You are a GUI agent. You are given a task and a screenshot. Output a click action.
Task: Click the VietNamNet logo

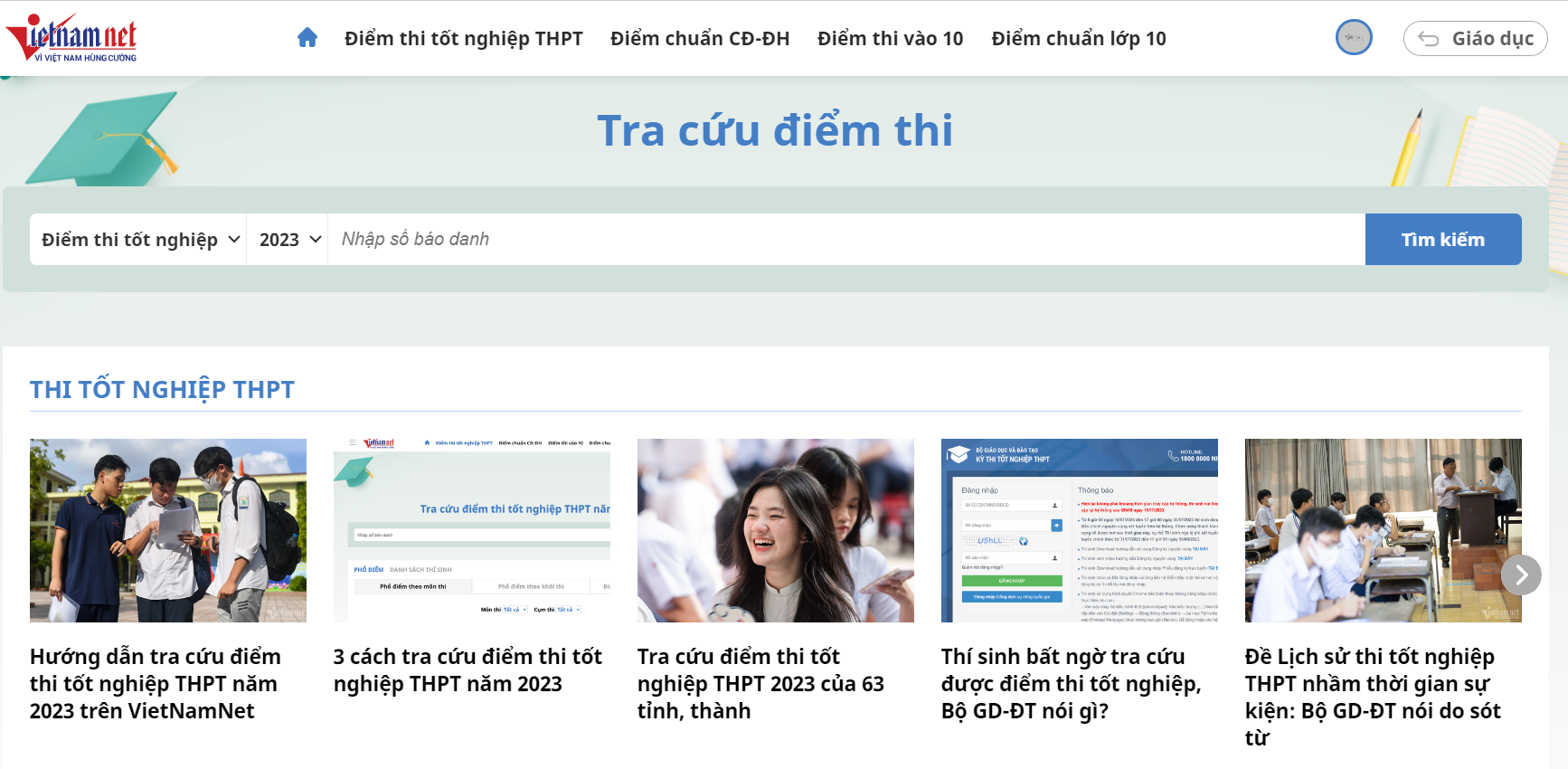coord(71,38)
